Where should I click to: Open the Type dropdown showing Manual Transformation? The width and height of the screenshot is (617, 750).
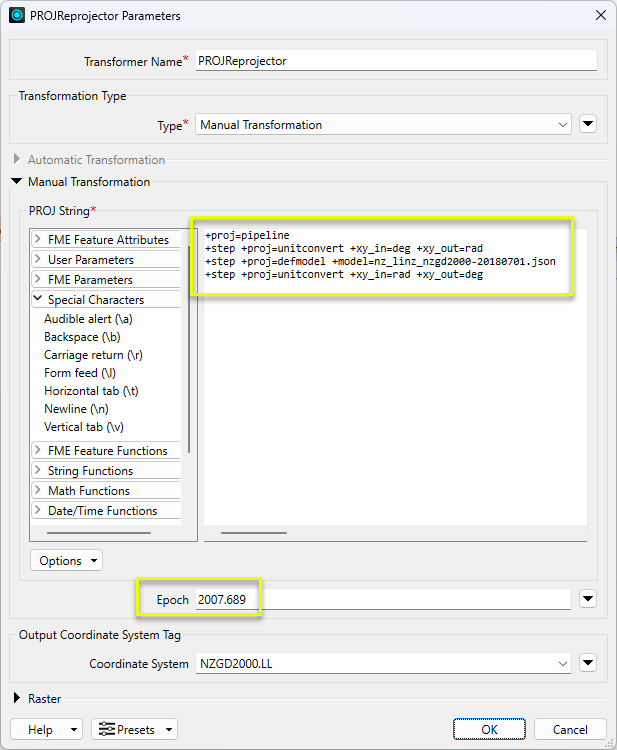[x=383, y=125]
